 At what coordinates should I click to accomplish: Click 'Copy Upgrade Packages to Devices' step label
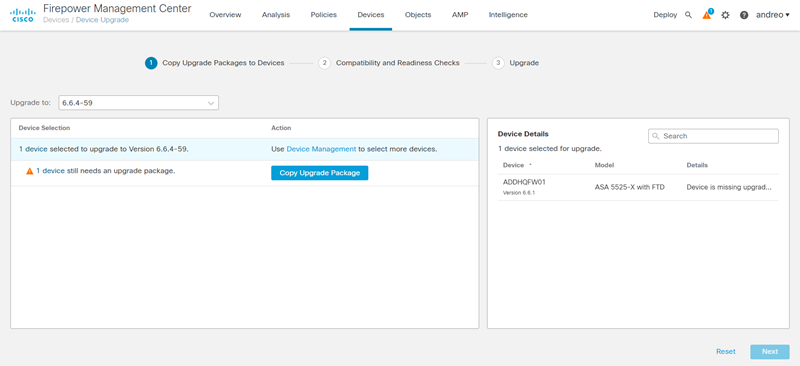pos(223,63)
